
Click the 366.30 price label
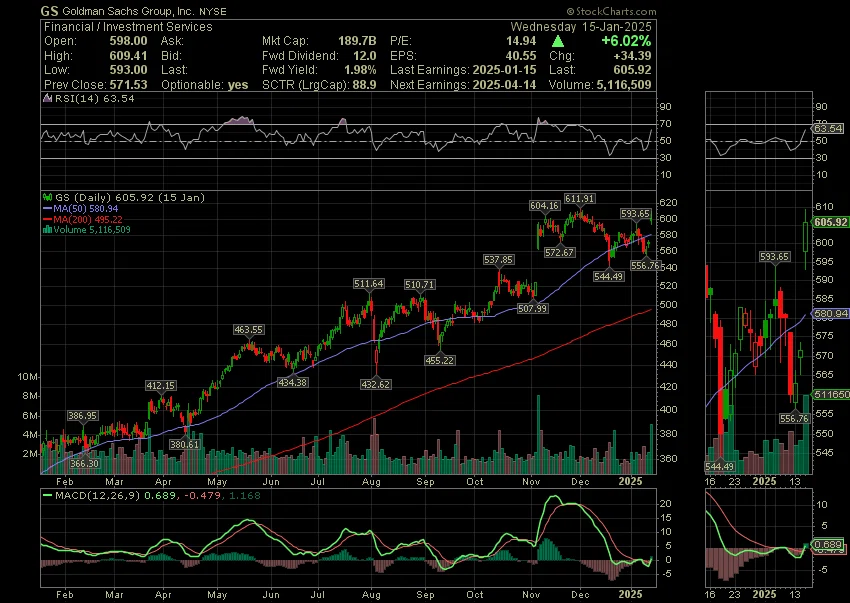pos(85,464)
